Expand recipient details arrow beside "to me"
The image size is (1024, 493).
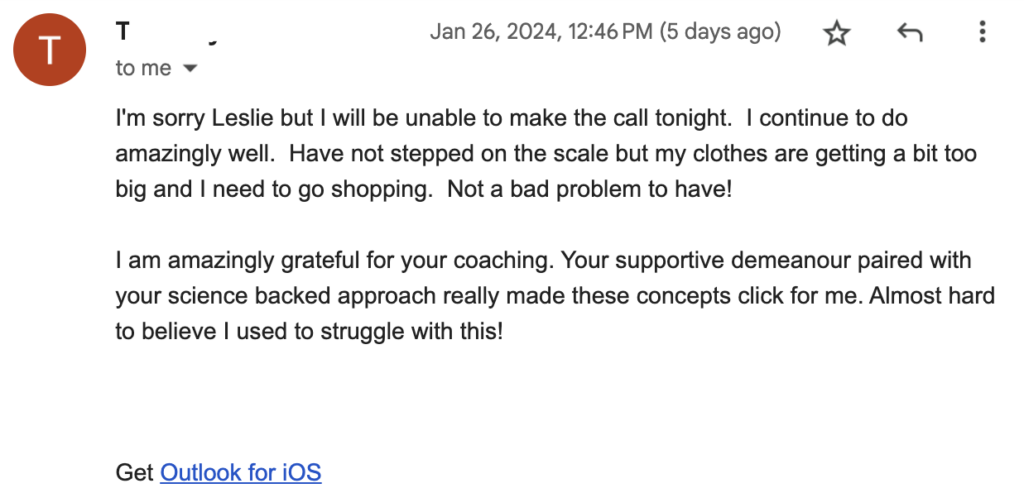[x=190, y=68]
